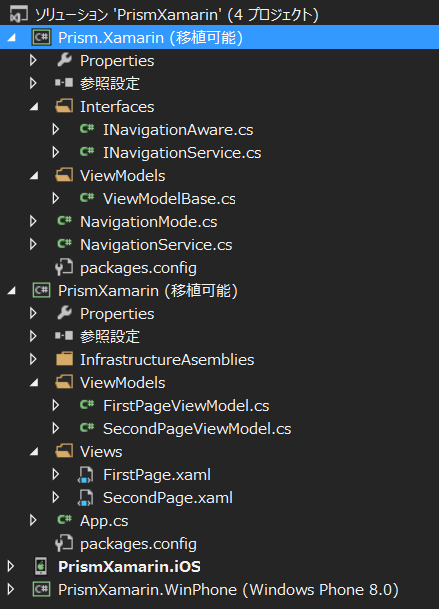The width and height of the screenshot is (439, 609).
Task: Click the C# icon of SecondPageViewModel.cs
Action: tap(87, 428)
